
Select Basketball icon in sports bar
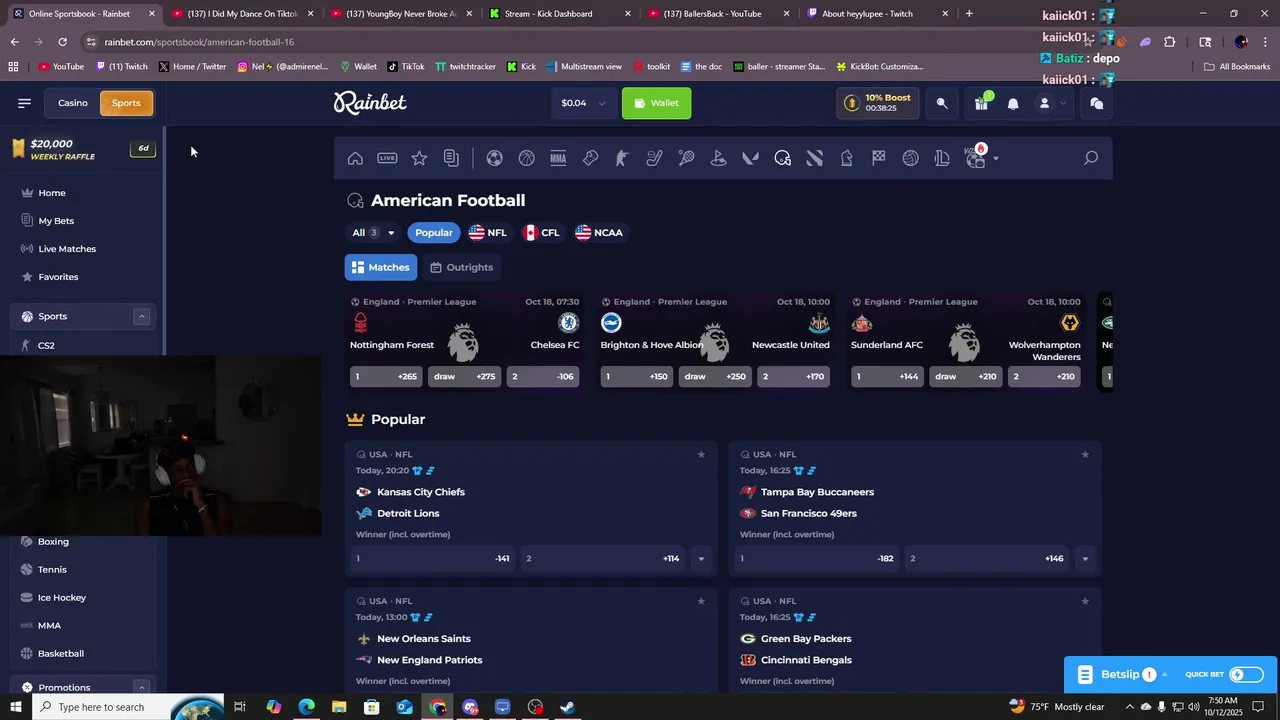[x=526, y=158]
